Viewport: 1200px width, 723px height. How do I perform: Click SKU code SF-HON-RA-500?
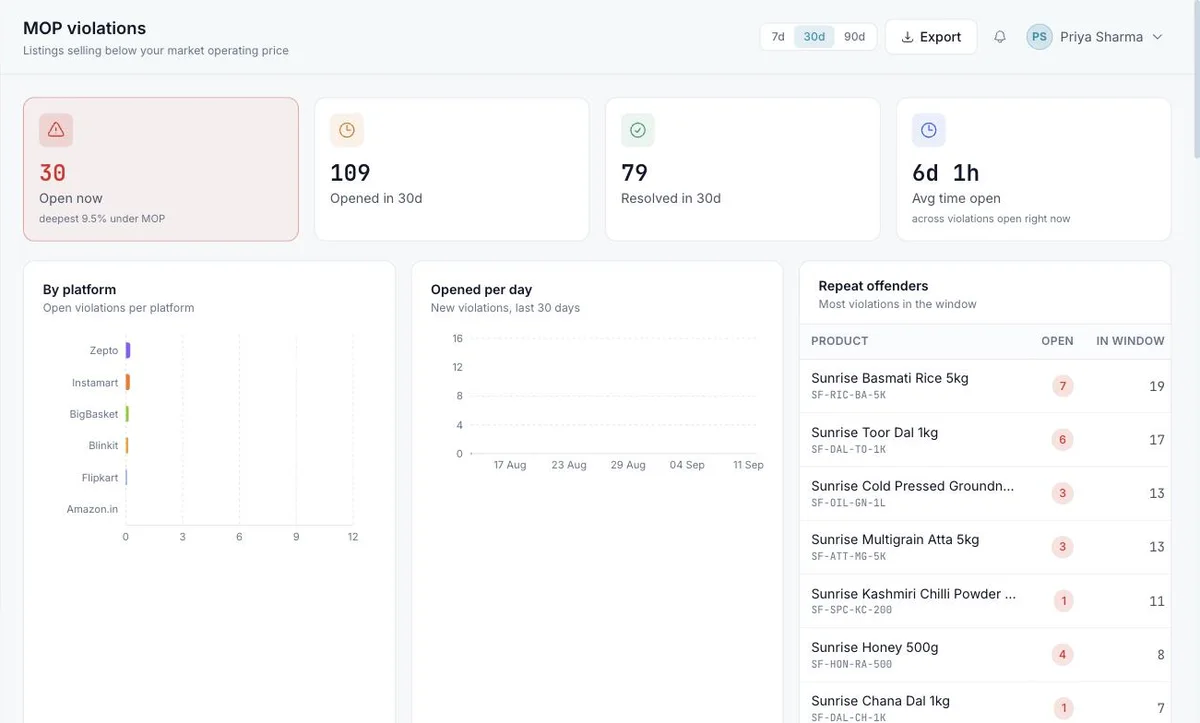[x=852, y=664]
